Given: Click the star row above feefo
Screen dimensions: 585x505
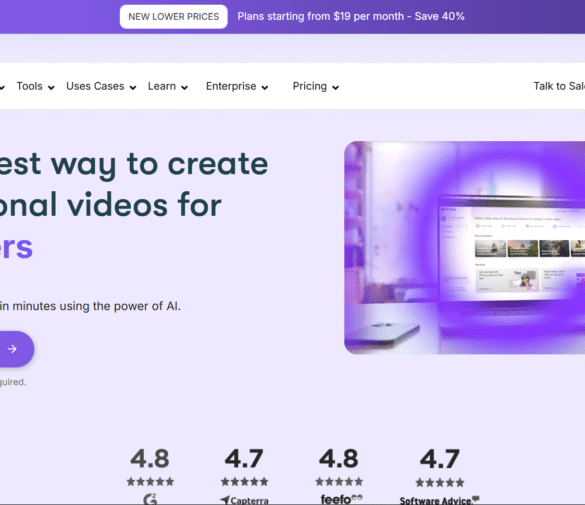Looking at the screenshot, I should 339,482.
